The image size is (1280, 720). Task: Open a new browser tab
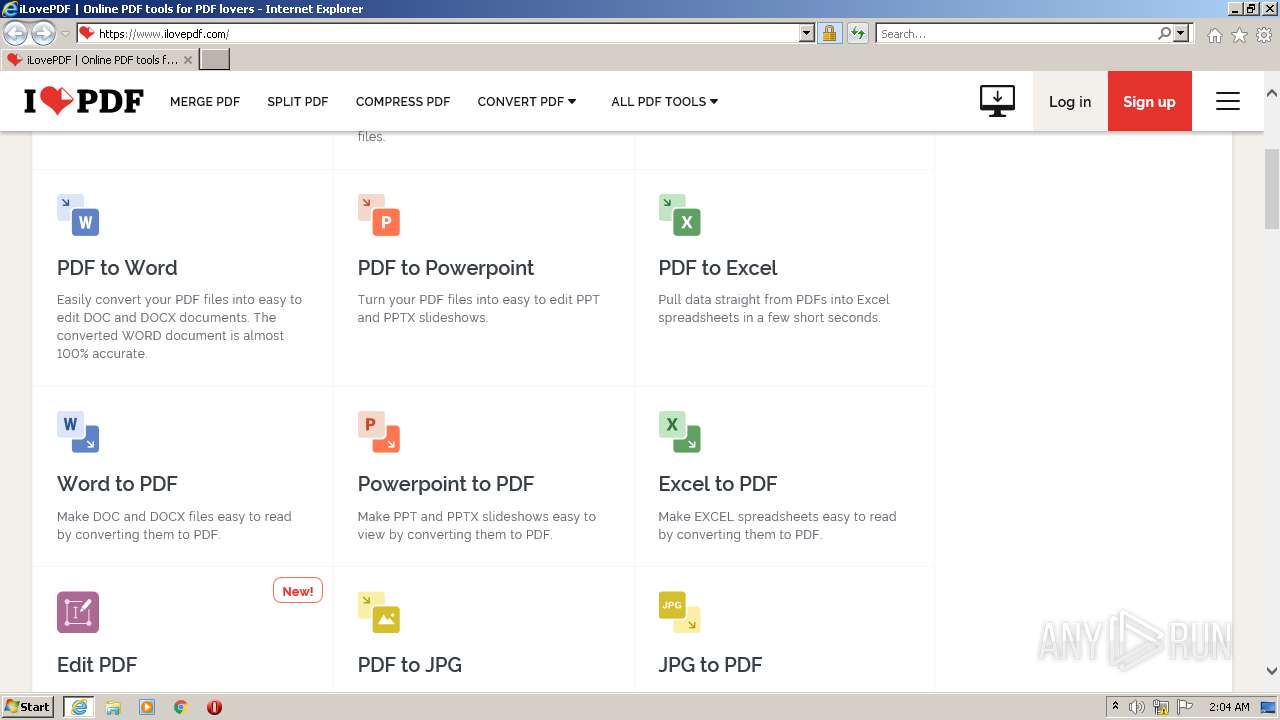(x=215, y=60)
